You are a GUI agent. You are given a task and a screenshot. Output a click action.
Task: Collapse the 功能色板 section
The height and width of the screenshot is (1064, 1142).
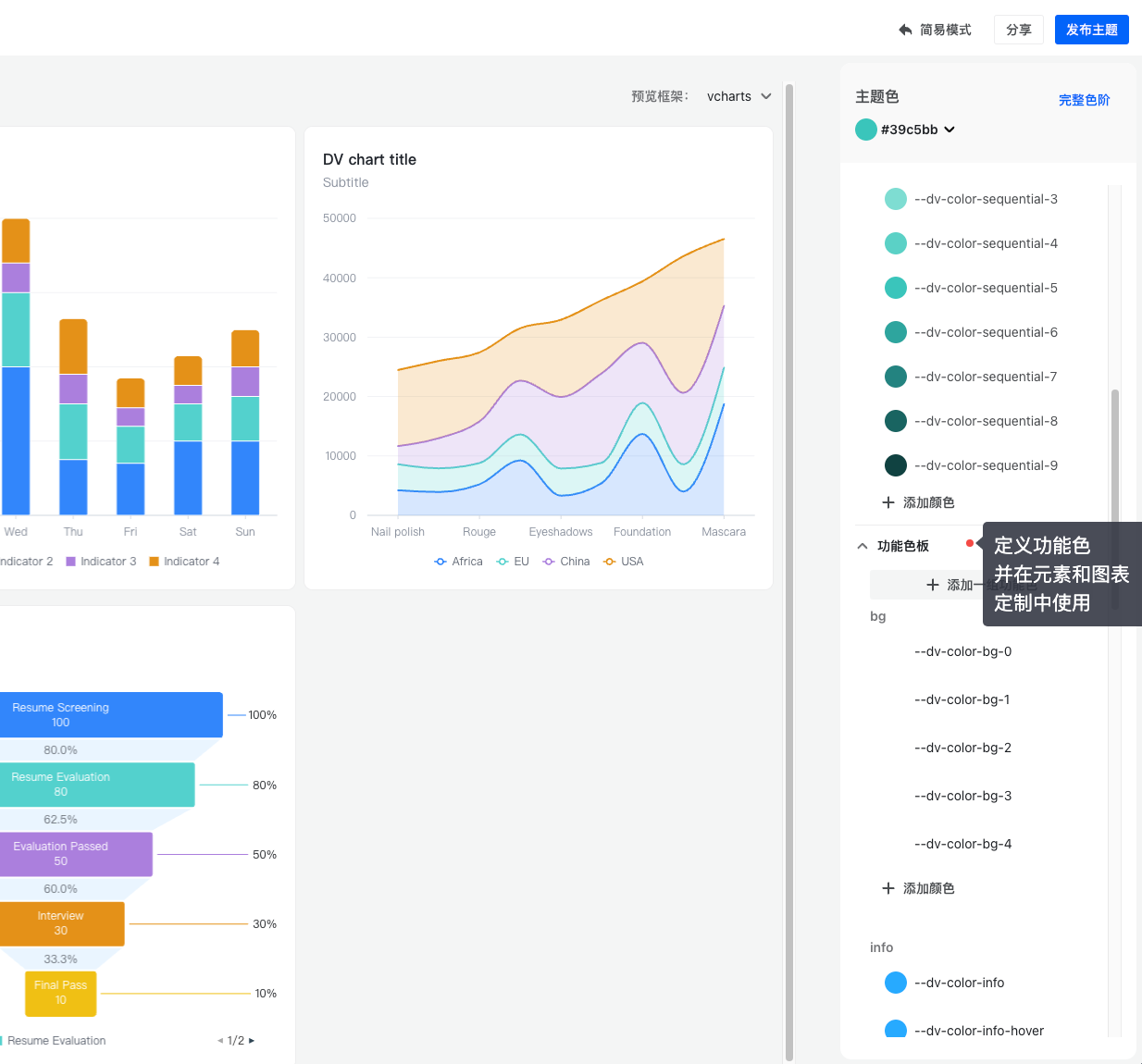[x=863, y=546]
